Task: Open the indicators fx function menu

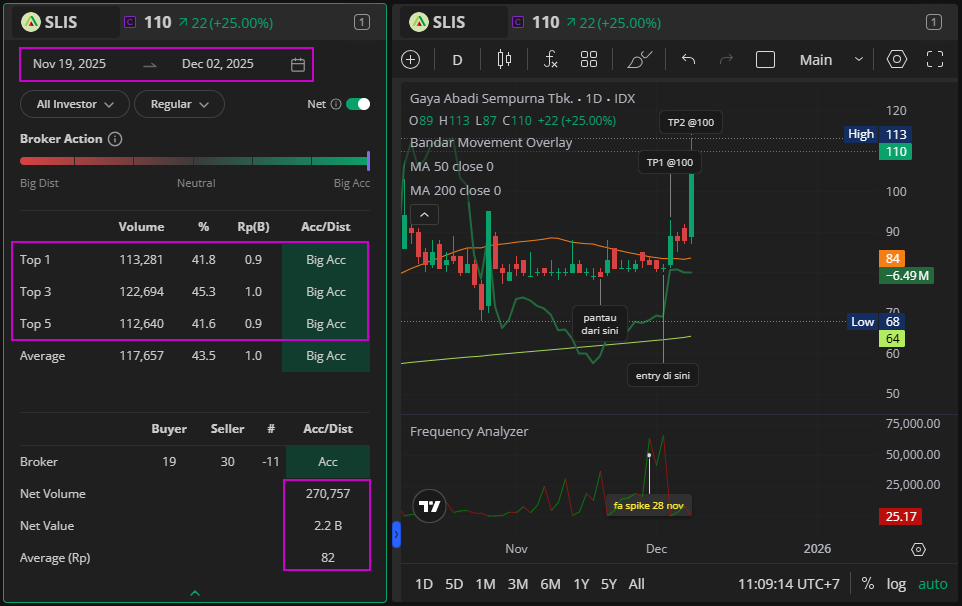Action: tap(550, 60)
